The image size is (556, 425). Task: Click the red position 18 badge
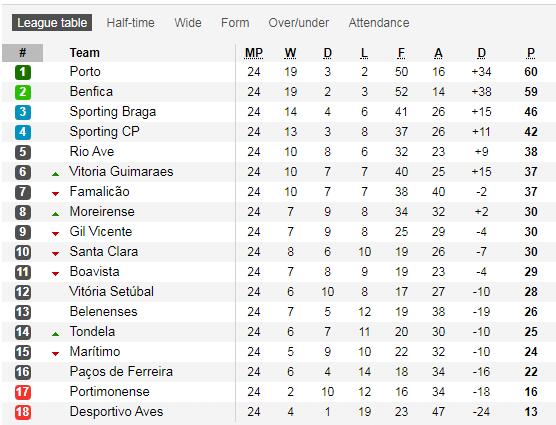click(23, 412)
